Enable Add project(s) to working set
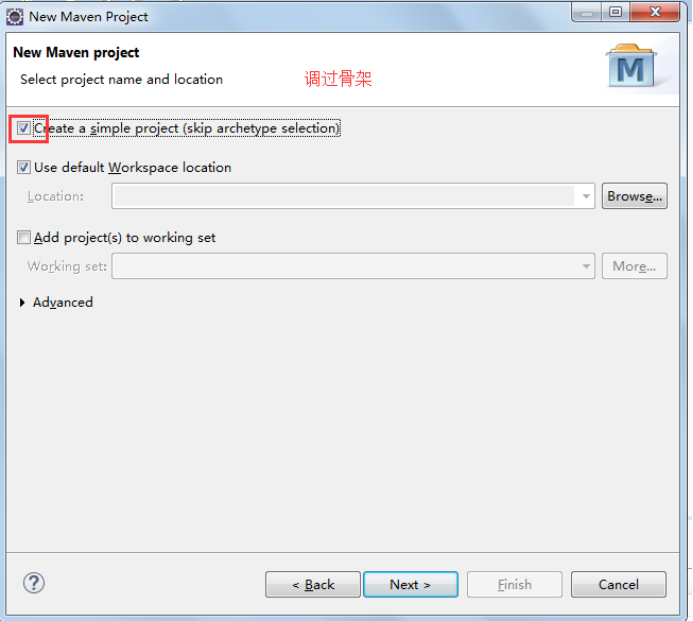Image resolution: width=693 pixels, height=621 pixels. pos(23,237)
